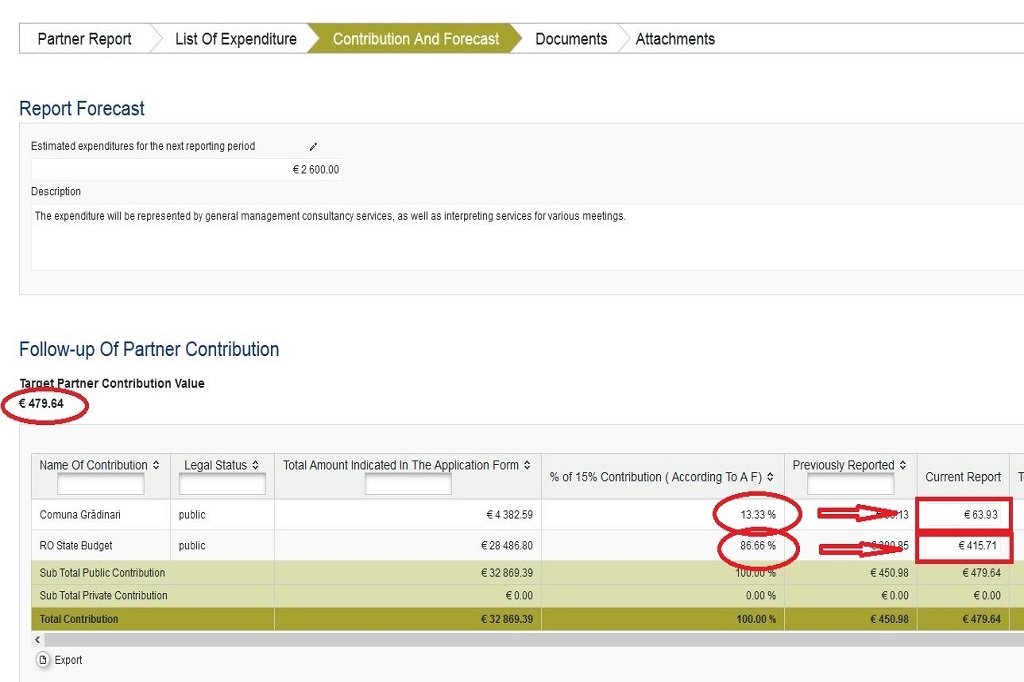
Task: Click the estimated expenditures amount field
Action: (186, 170)
